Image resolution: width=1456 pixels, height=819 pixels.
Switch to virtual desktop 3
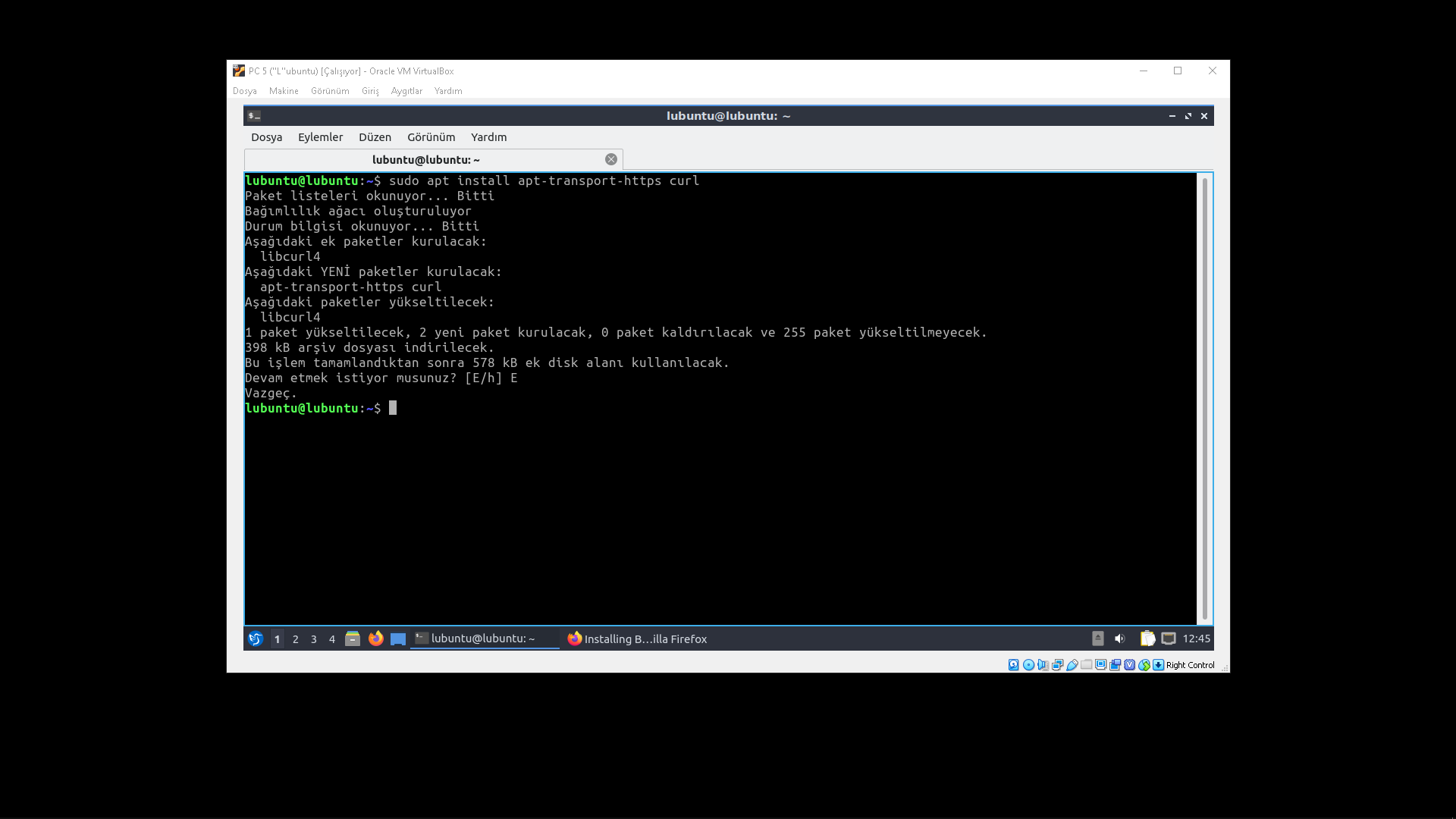pyautogui.click(x=314, y=639)
